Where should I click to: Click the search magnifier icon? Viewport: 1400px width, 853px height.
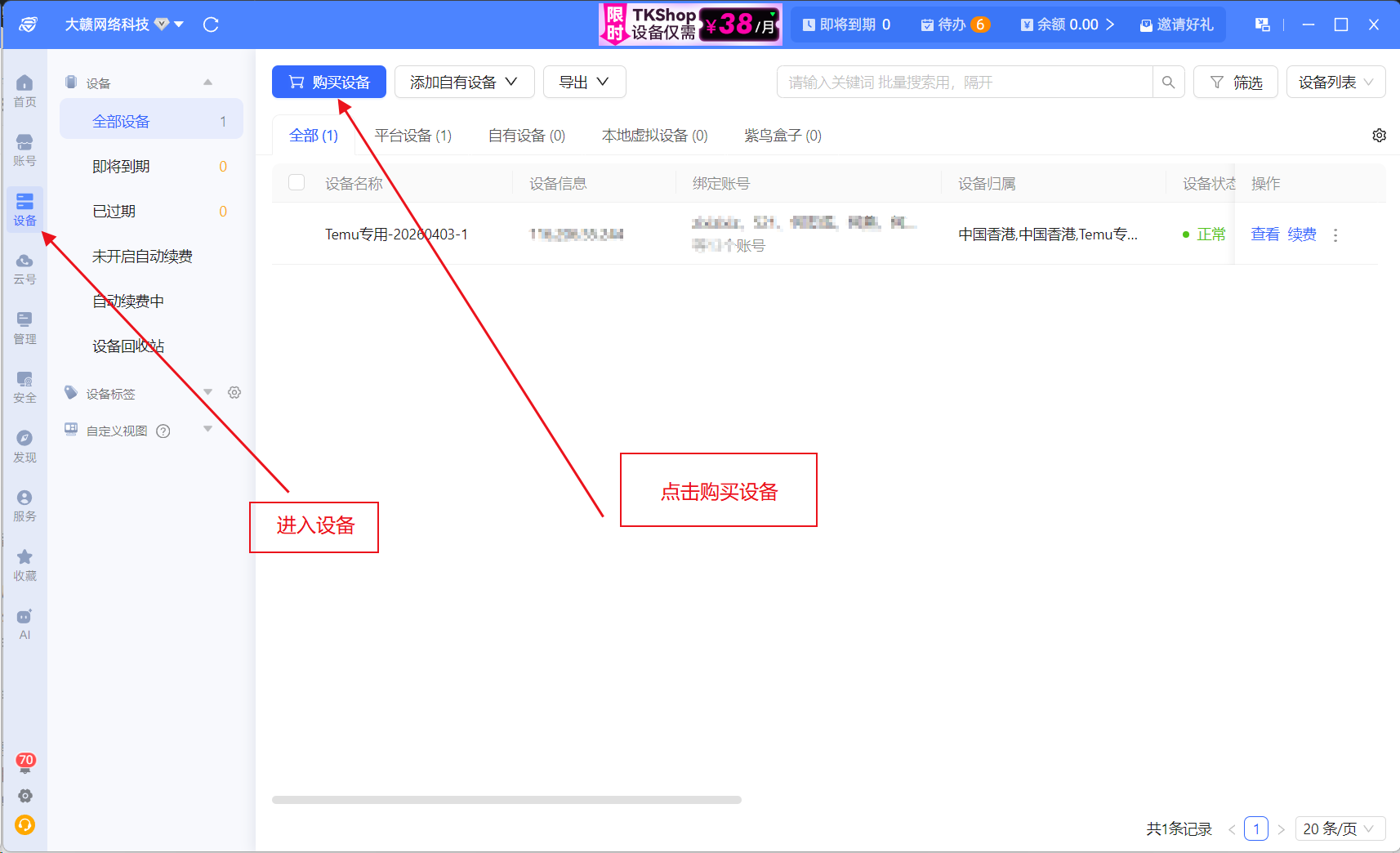[x=1168, y=82]
